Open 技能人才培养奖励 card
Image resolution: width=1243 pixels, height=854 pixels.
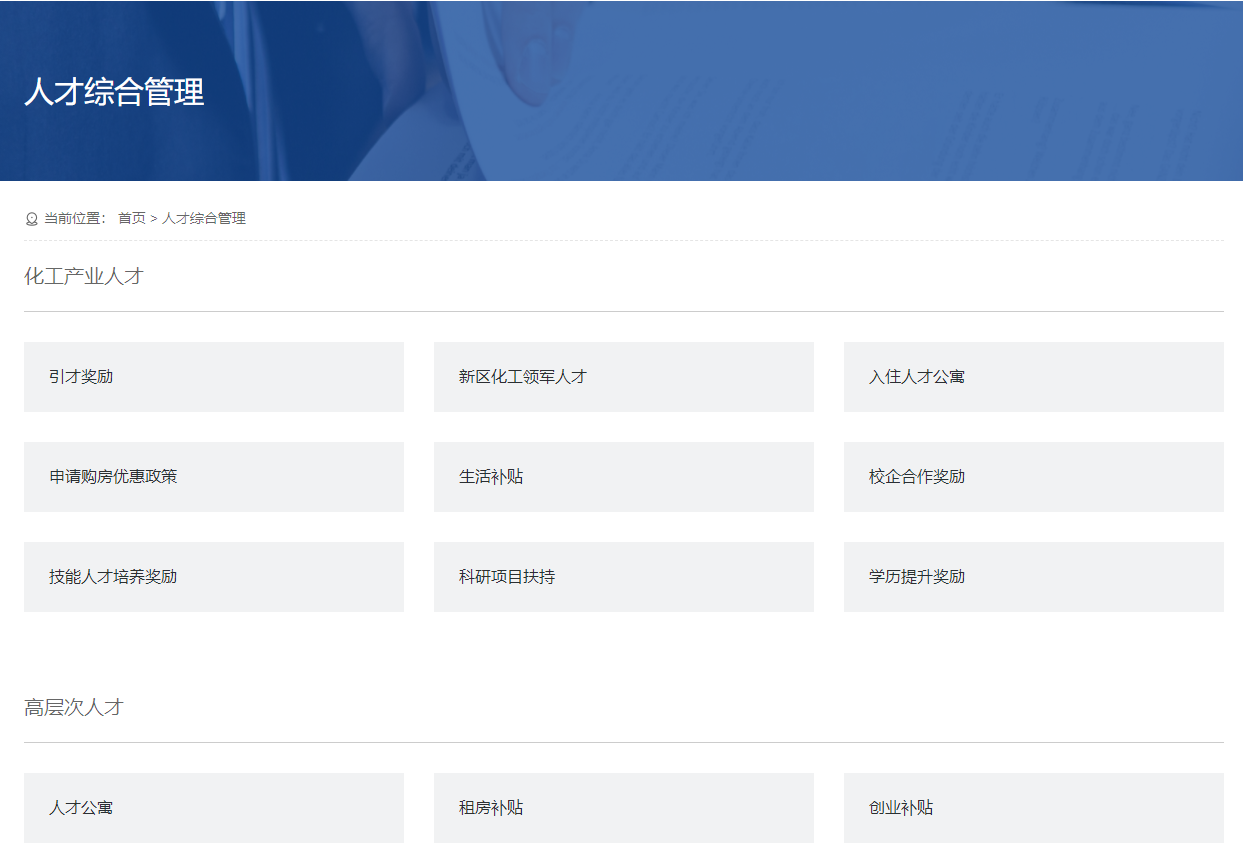[x=213, y=577]
